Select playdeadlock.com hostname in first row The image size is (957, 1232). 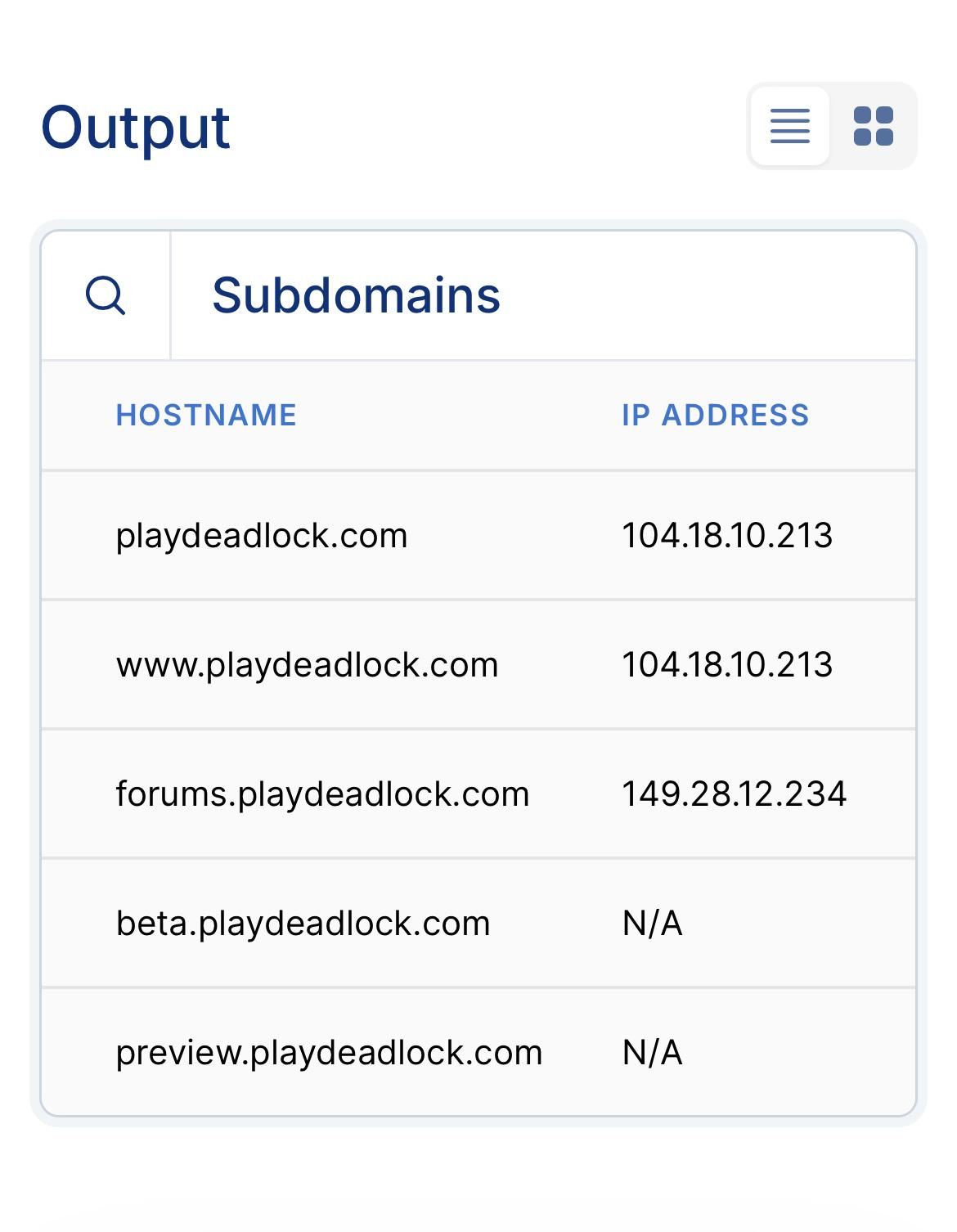[262, 536]
